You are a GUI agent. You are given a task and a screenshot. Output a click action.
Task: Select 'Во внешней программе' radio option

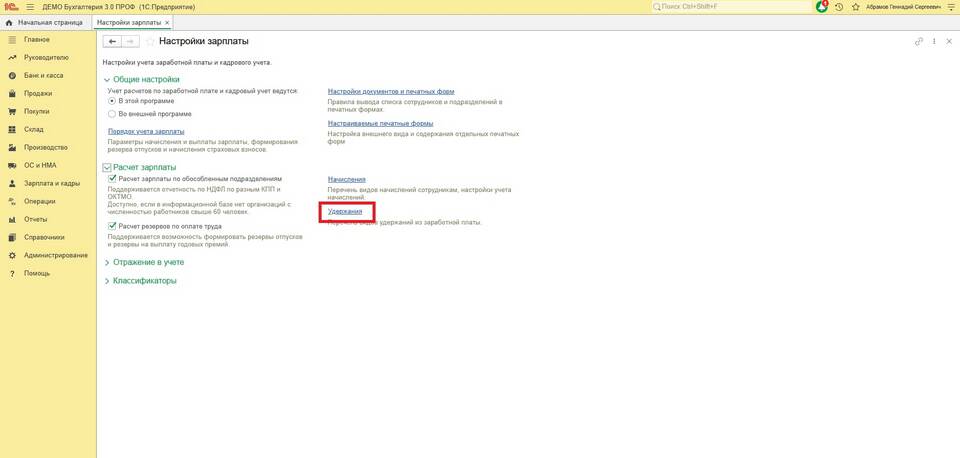(112, 114)
